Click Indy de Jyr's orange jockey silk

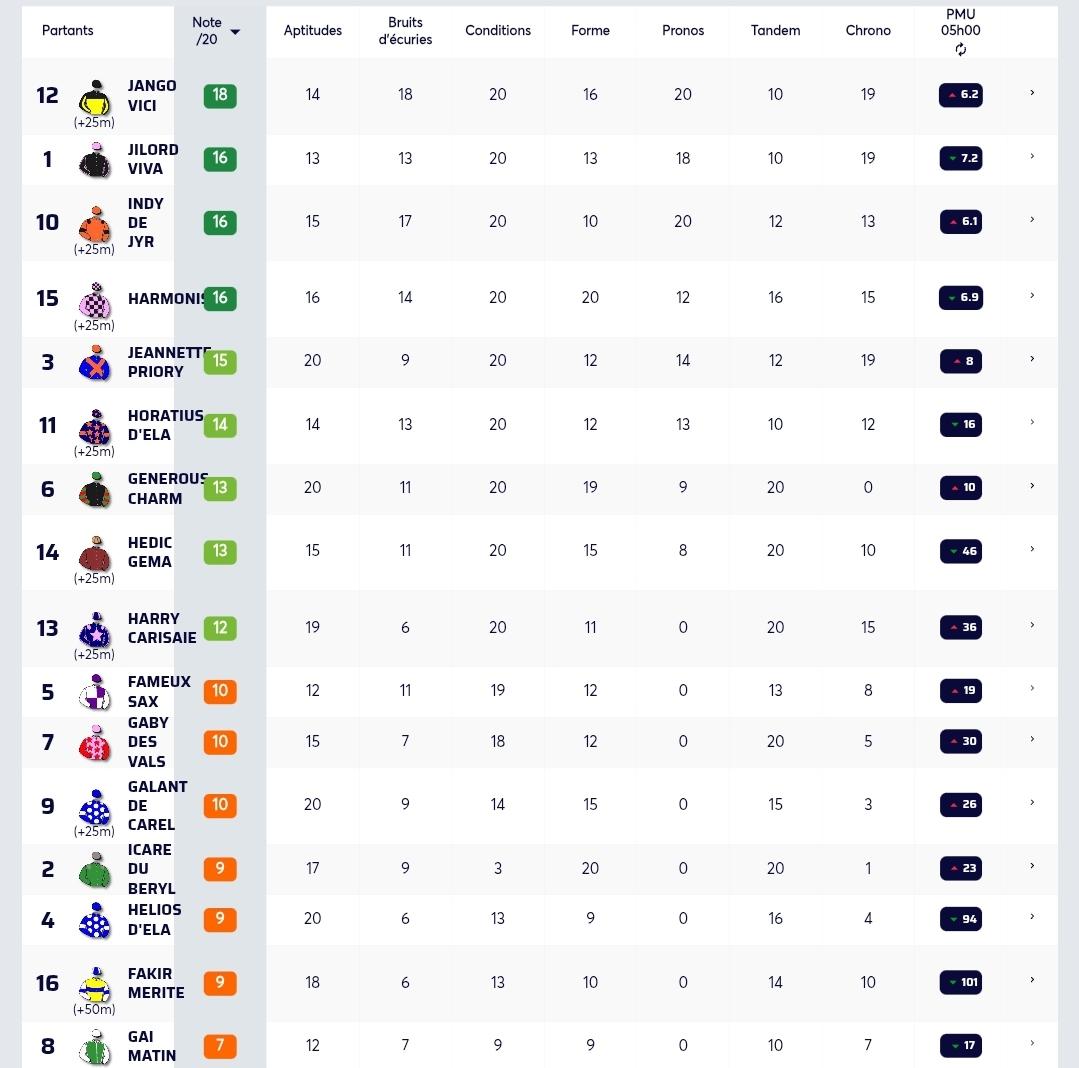pos(95,224)
